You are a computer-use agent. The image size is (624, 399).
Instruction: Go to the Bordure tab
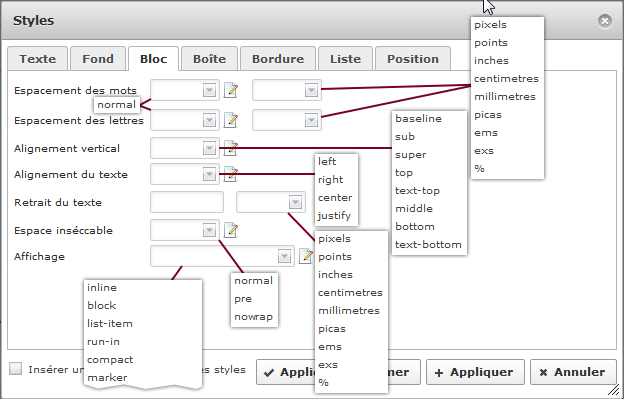tap(278, 59)
